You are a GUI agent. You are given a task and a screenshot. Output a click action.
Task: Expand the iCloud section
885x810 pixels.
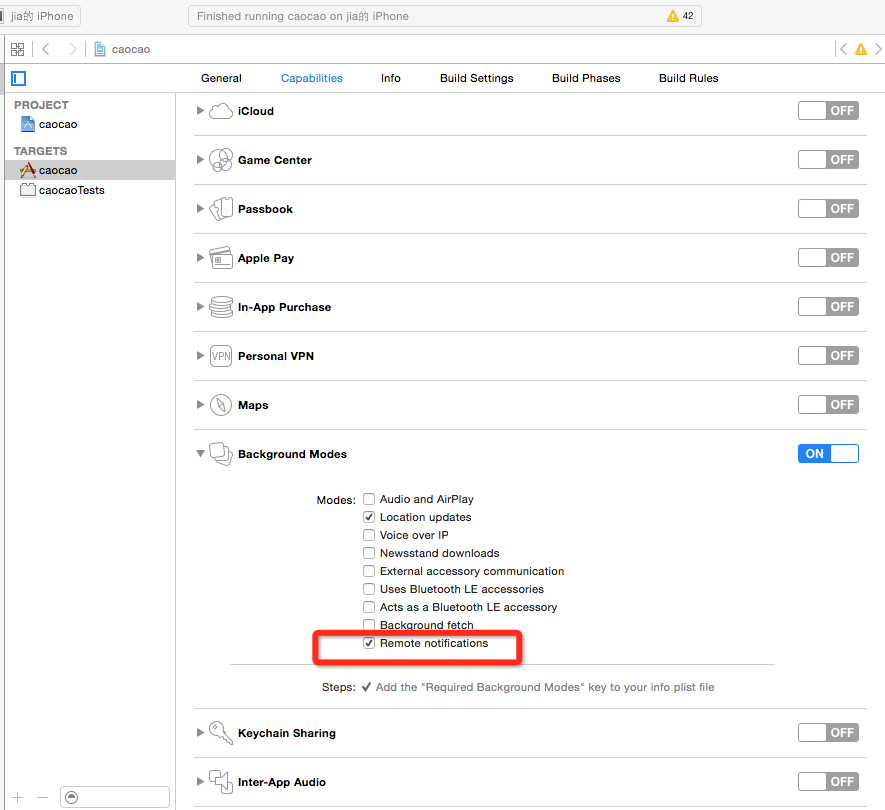point(200,111)
